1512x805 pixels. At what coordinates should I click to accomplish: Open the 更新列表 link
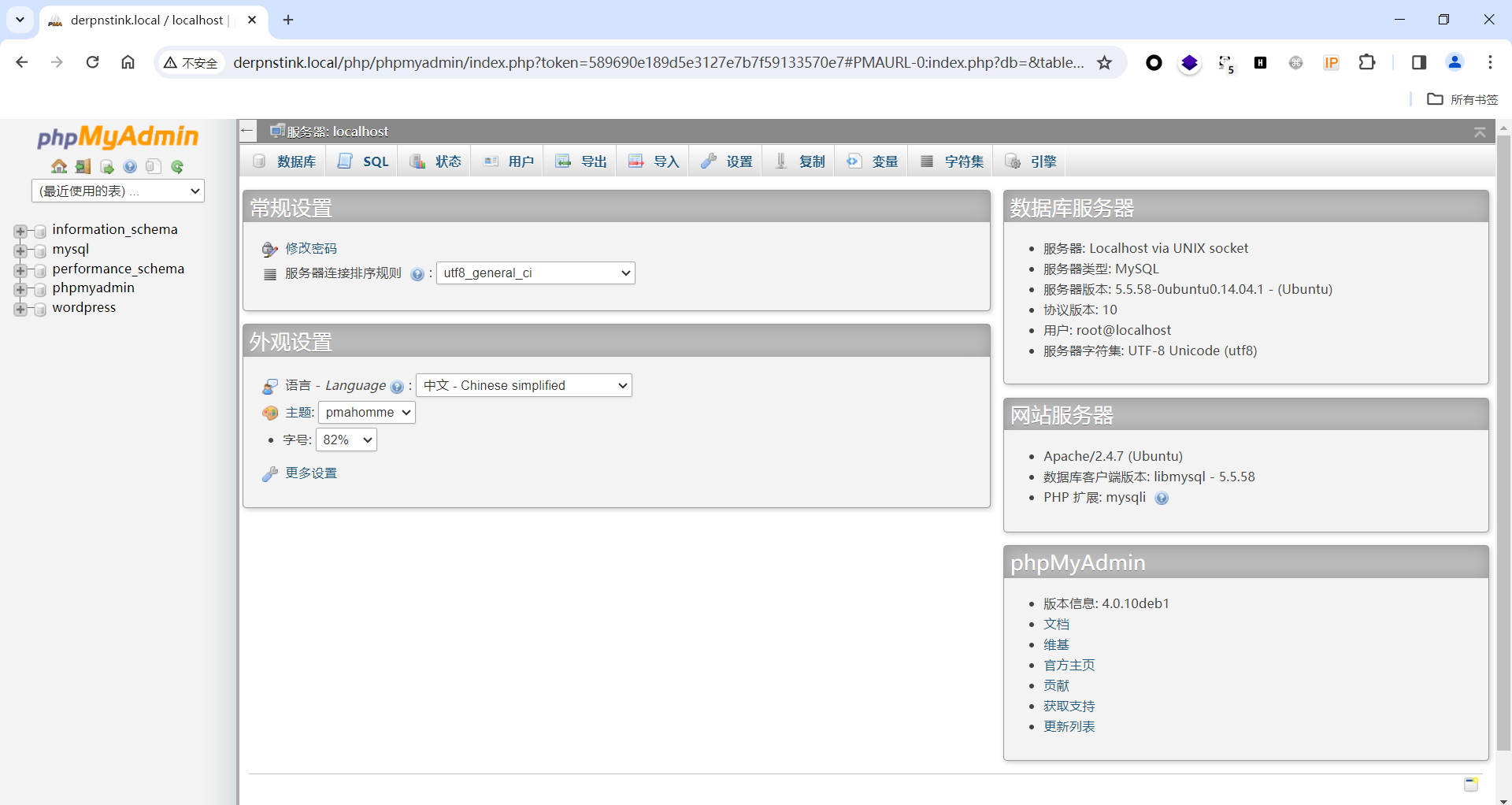coord(1069,726)
